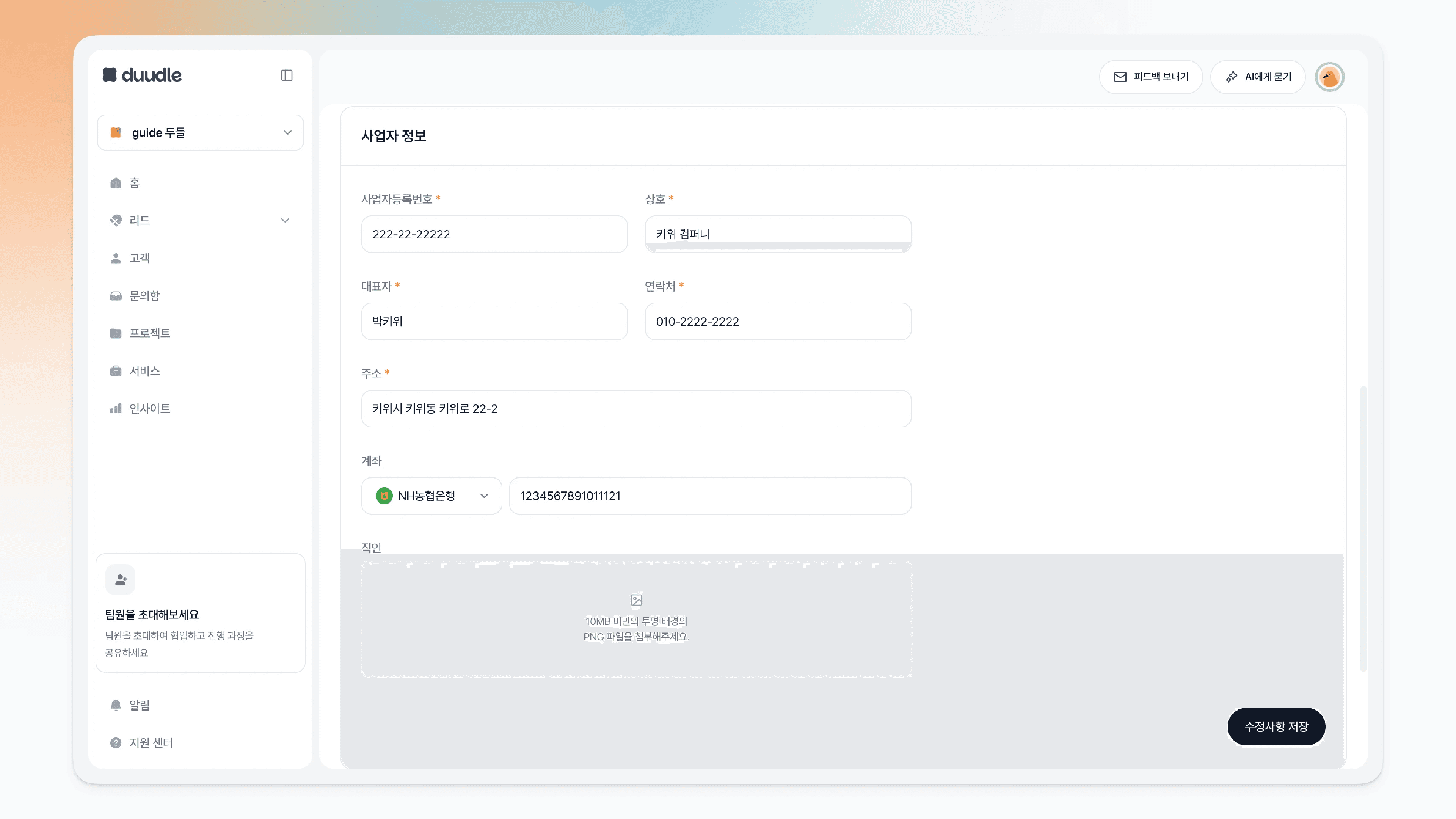Click the 홈 house icon

(x=116, y=182)
